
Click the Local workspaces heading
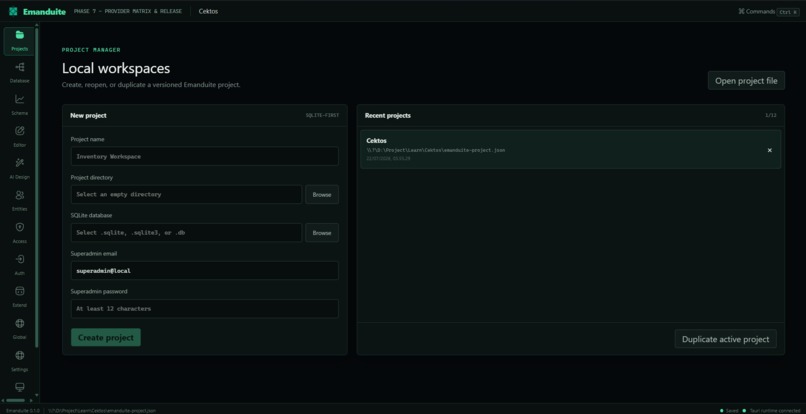tap(116, 68)
